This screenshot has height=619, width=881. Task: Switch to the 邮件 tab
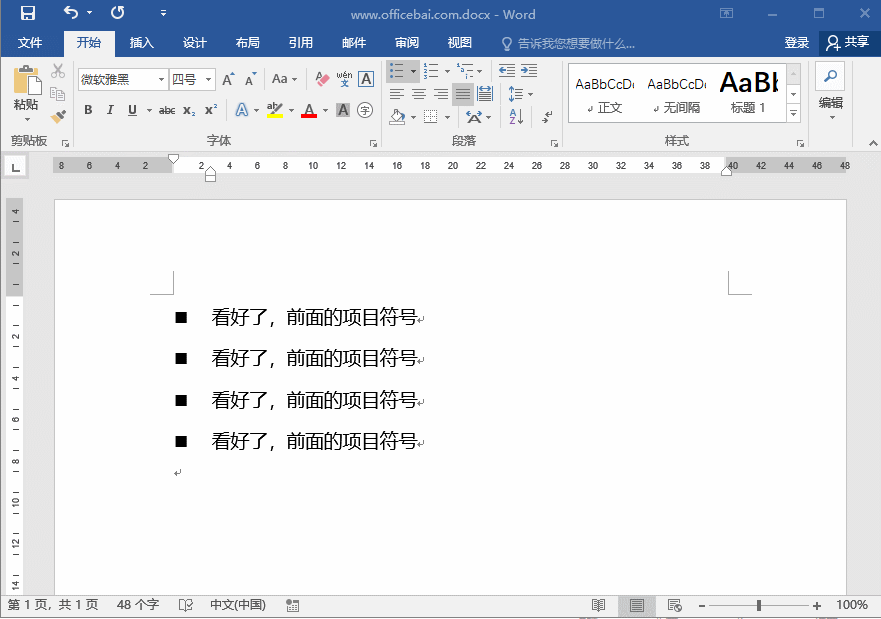353,43
